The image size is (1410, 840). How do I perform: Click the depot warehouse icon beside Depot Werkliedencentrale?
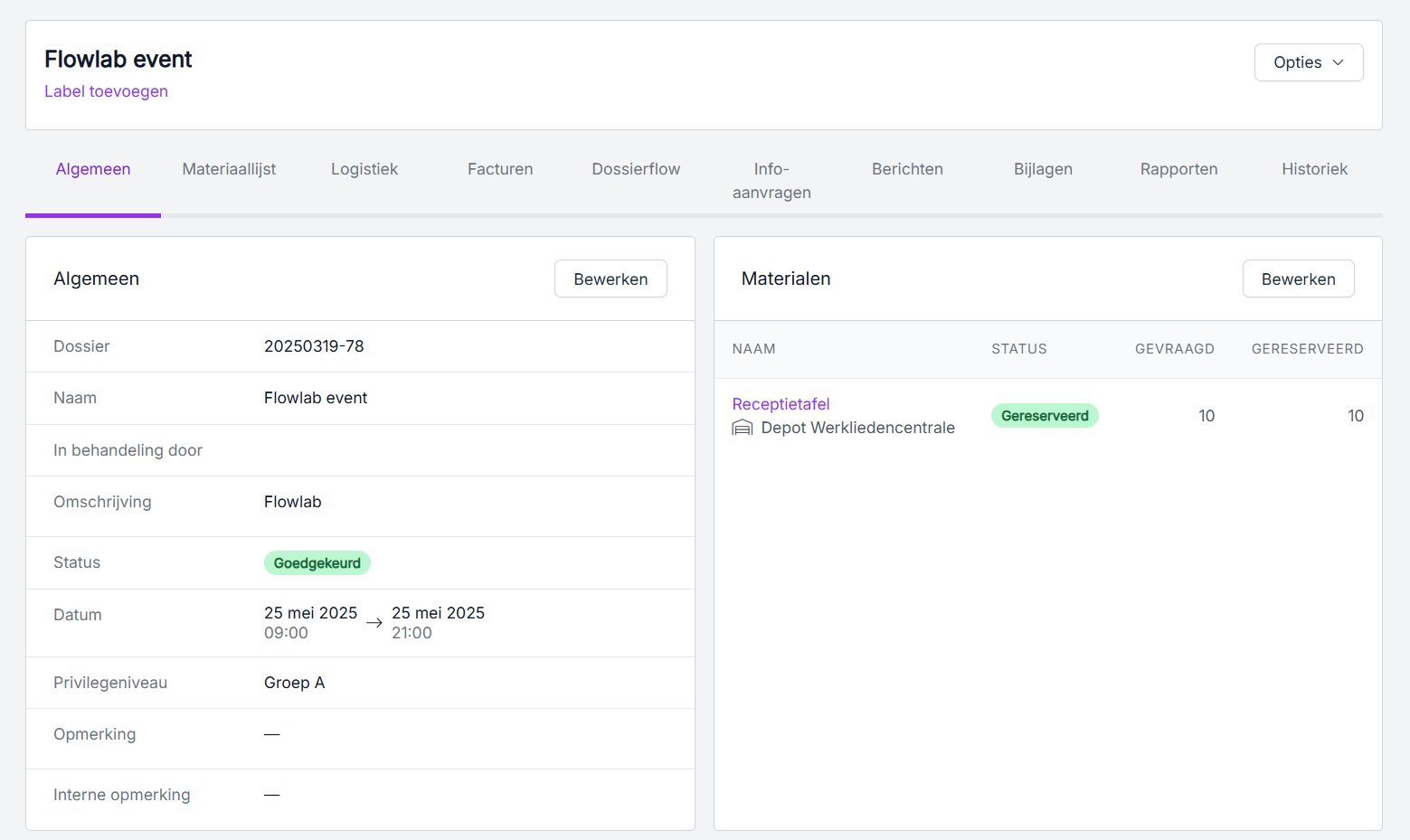pos(742,428)
